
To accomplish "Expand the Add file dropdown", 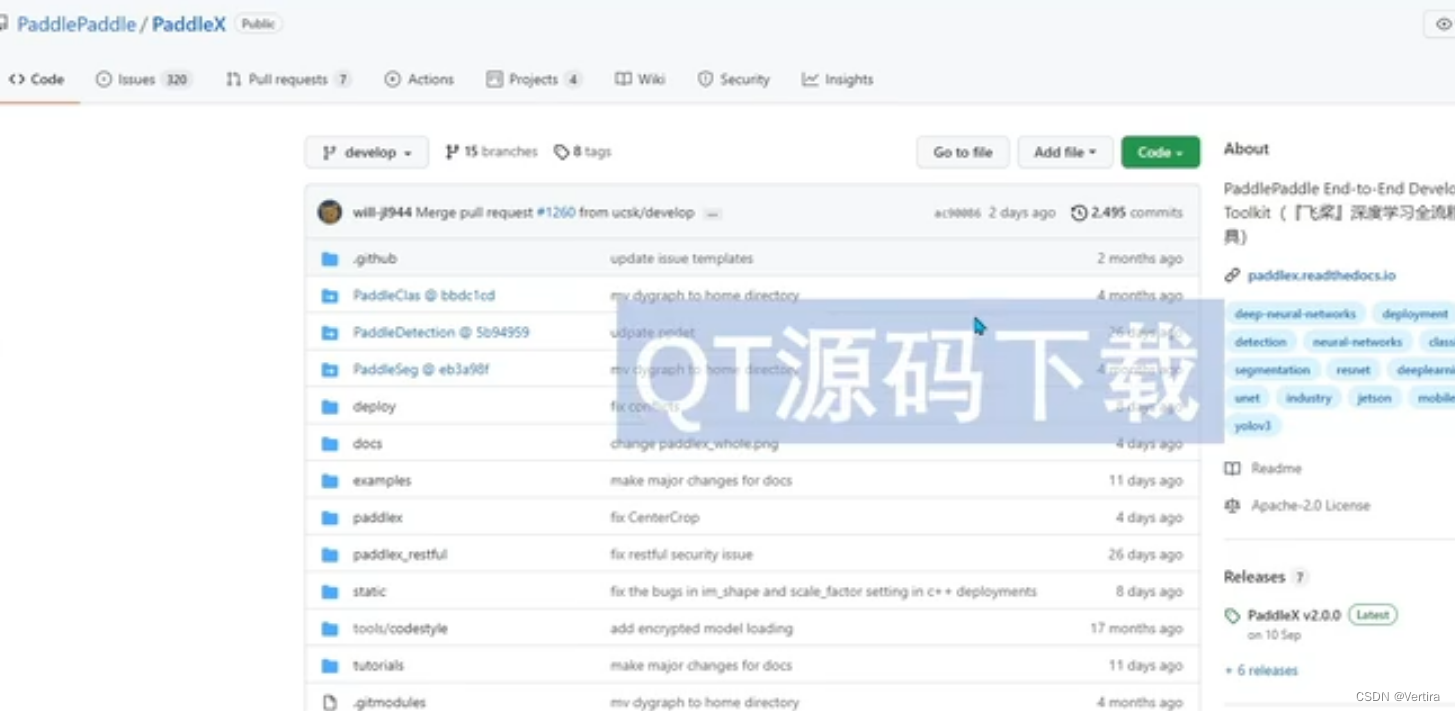I will [x=1065, y=152].
